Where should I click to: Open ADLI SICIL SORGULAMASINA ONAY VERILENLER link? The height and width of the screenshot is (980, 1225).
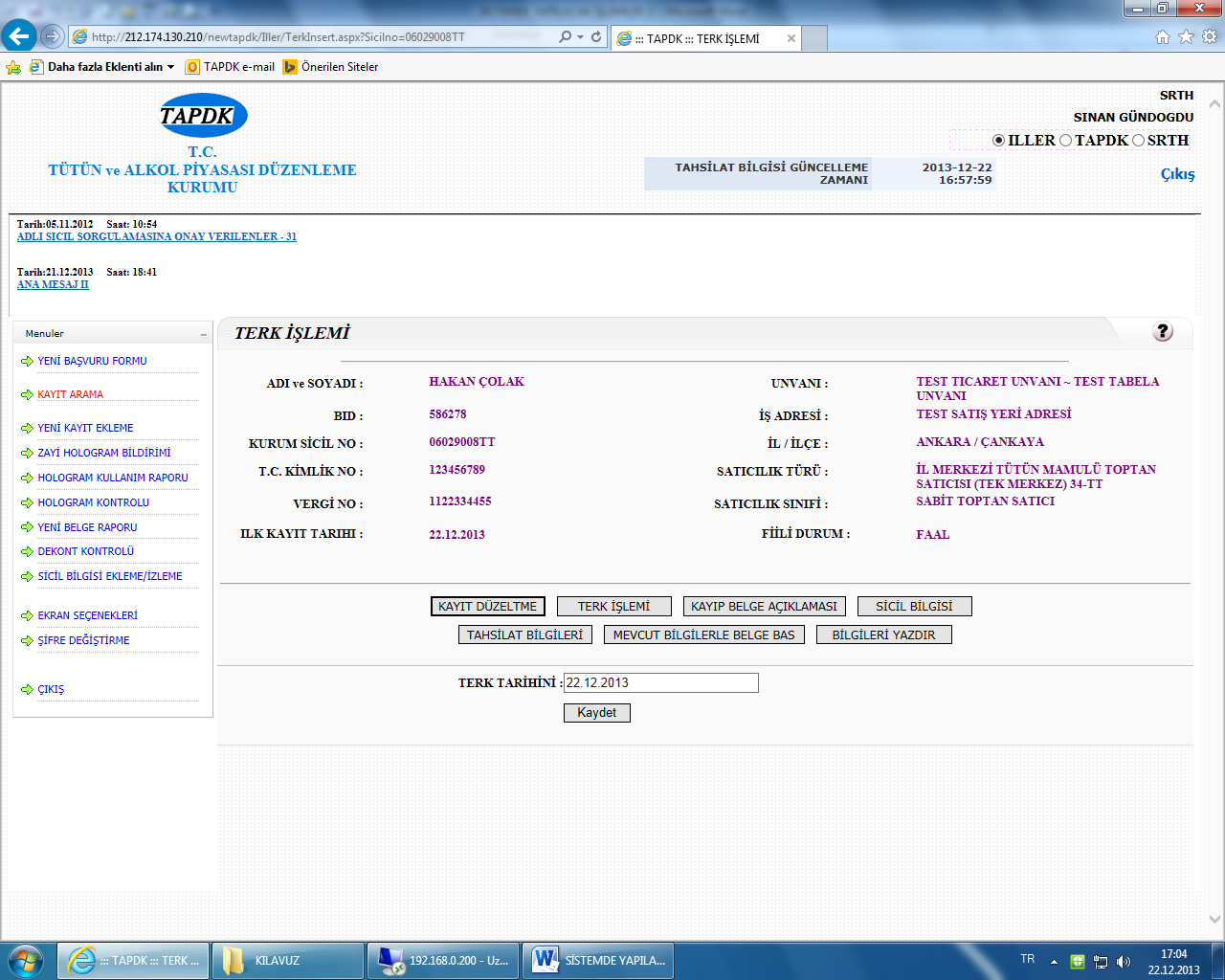pos(157,236)
